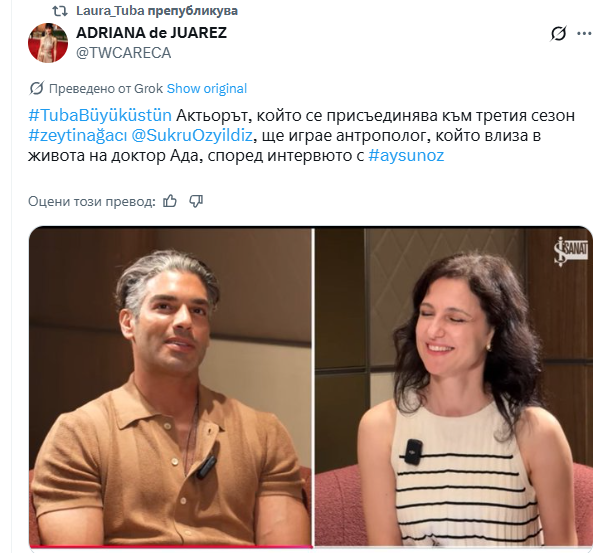Open the #aysunoz hashtag
This screenshot has width=593, height=553.
pyautogui.click(x=406, y=155)
